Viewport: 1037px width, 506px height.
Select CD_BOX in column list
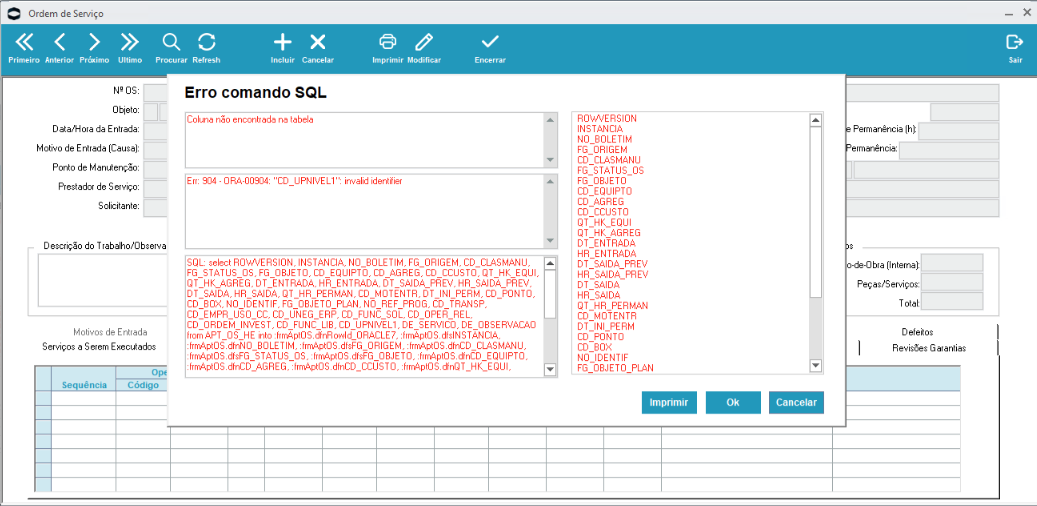click(595, 347)
